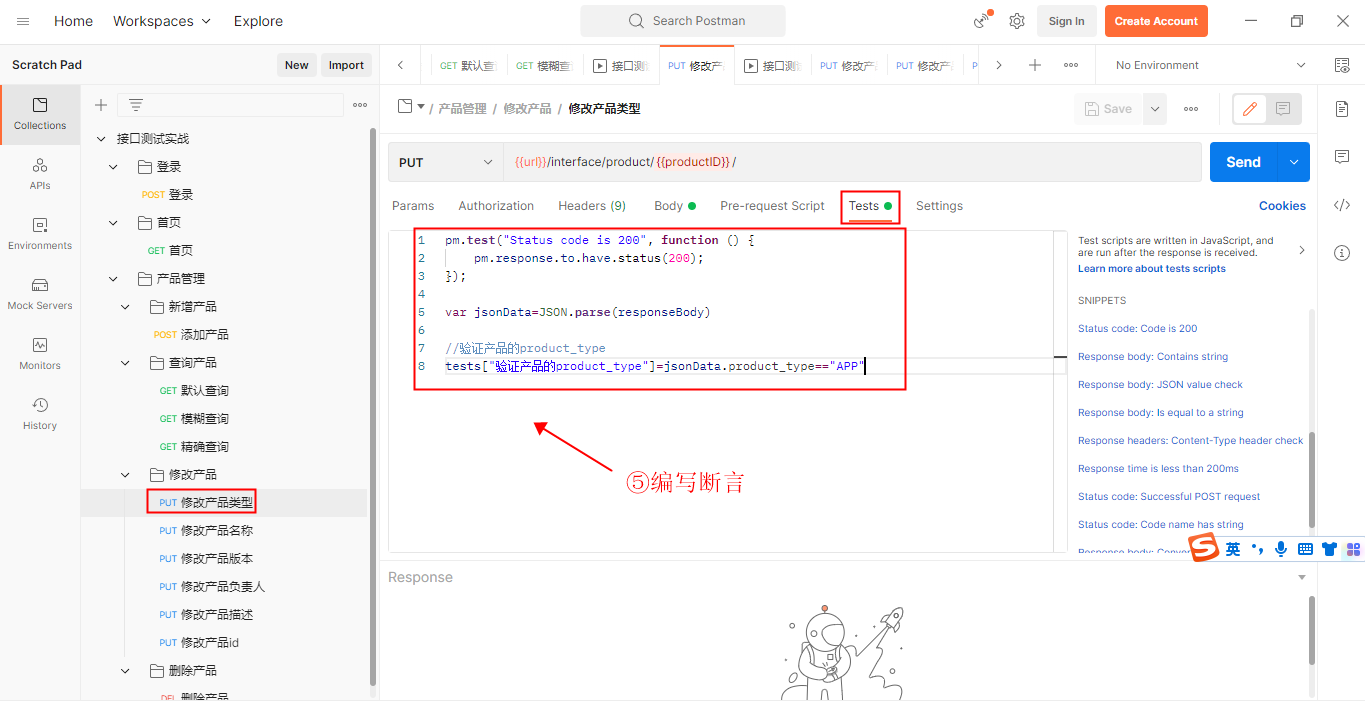Select the Collections sidebar icon
The width and height of the screenshot is (1365, 704).
[40, 114]
